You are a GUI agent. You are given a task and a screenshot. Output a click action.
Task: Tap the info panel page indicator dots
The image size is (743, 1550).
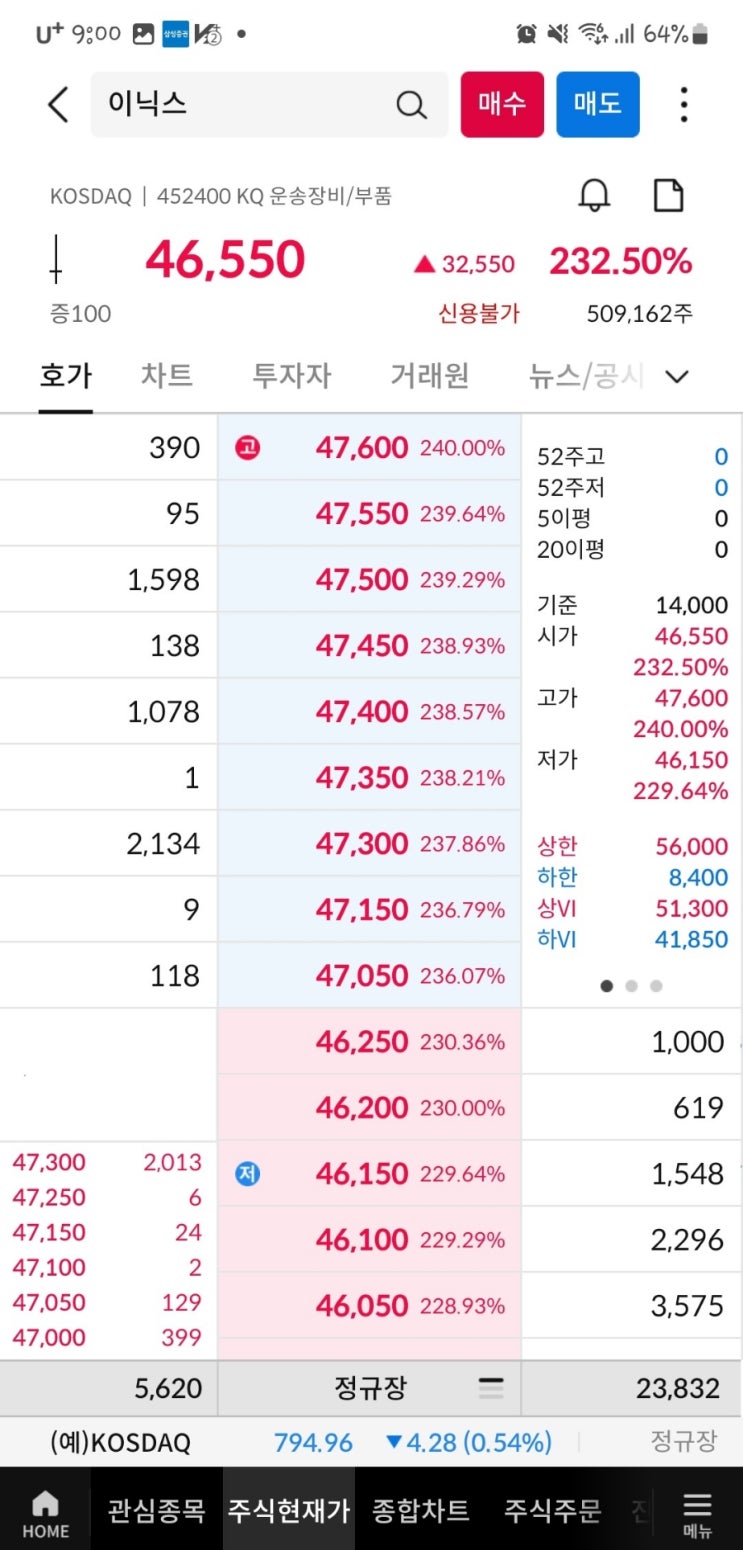click(631, 986)
